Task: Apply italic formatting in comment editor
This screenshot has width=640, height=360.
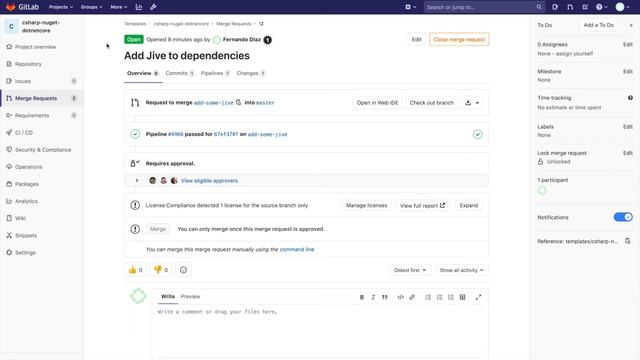Action: point(373,297)
